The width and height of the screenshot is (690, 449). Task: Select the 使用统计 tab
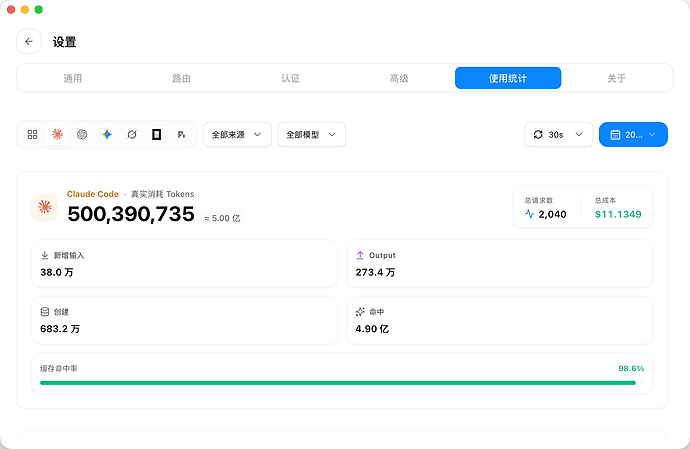(508, 78)
